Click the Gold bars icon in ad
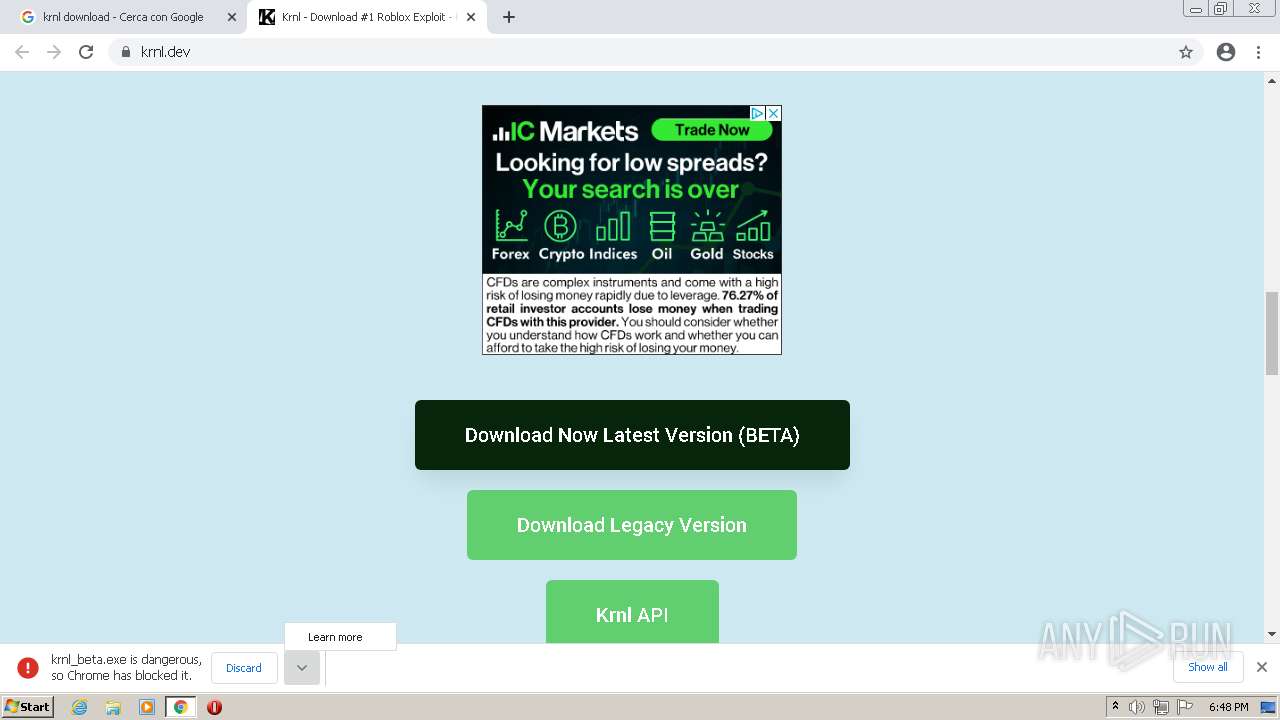Viewport: 1280px width, 720px height. 707,226
